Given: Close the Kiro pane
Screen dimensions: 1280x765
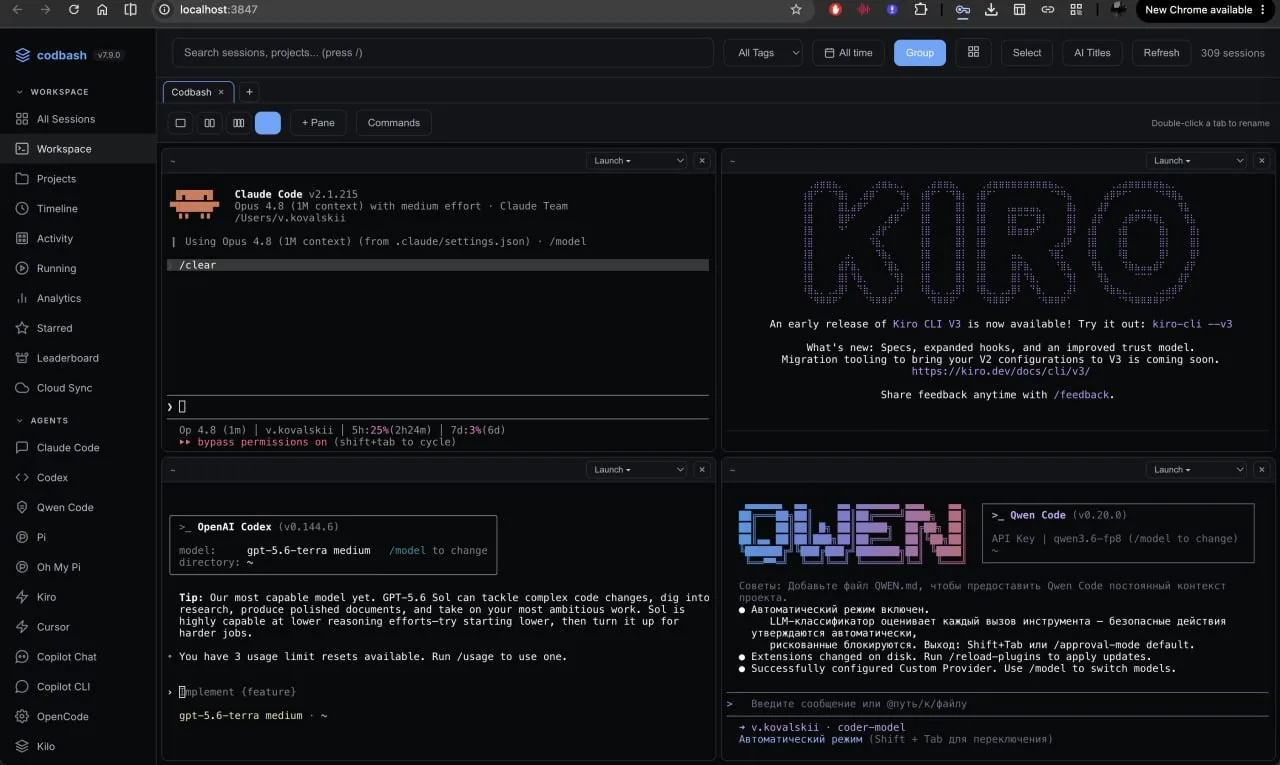Looking at the screenshot, I should click(1262, 161).
